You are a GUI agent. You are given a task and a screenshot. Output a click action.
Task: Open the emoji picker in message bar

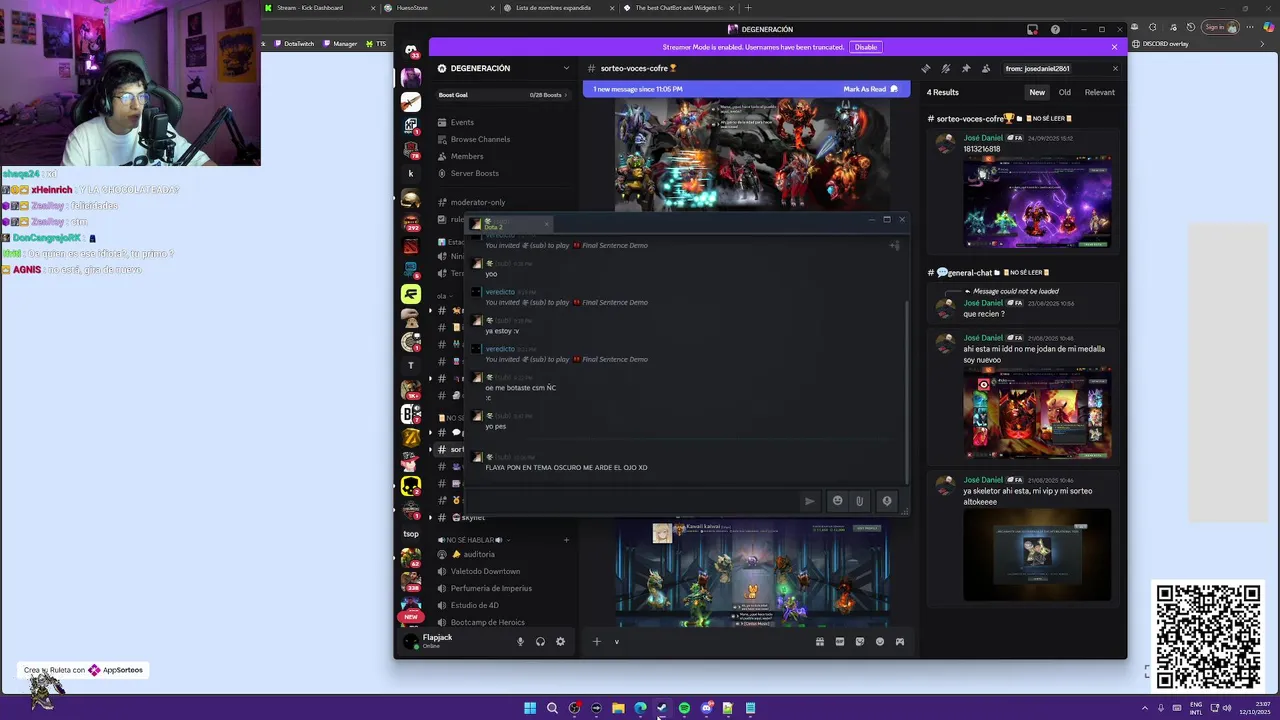[880, 641]
